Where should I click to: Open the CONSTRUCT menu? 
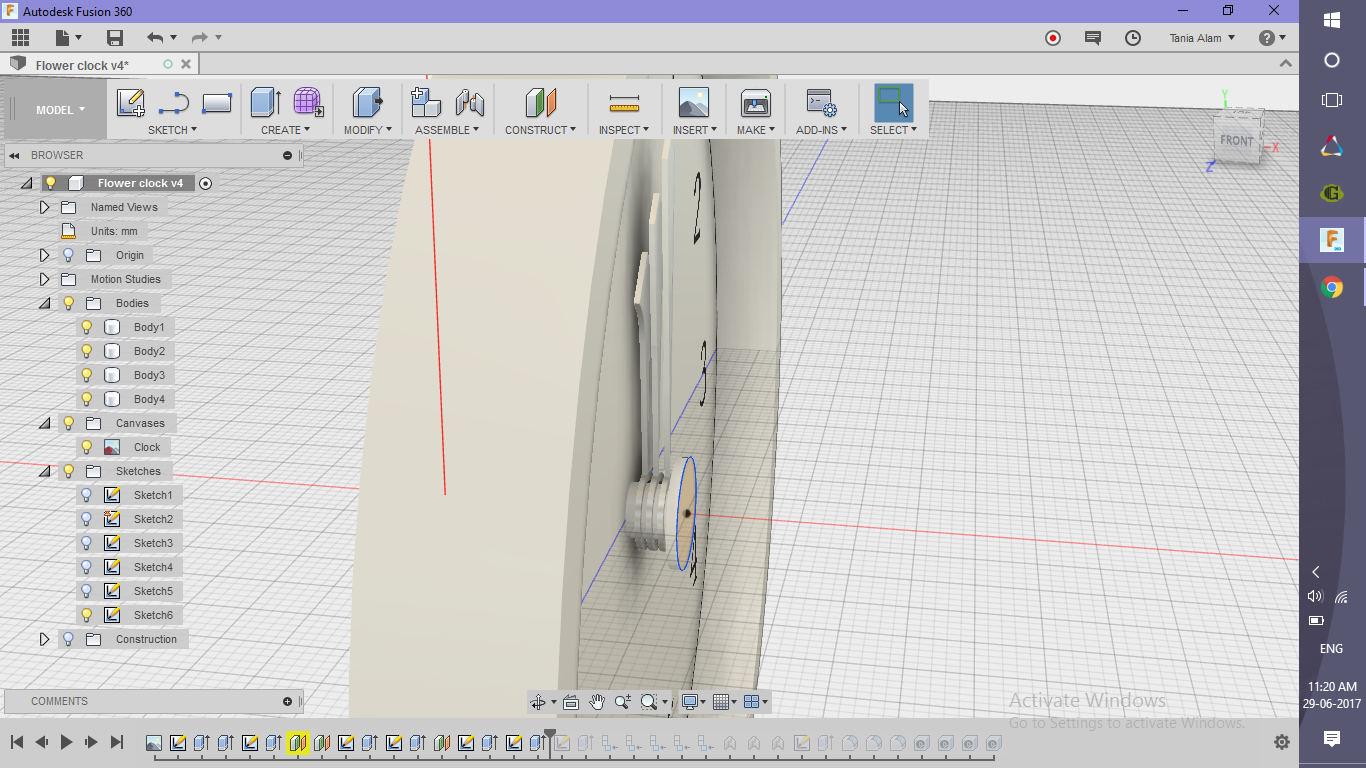pyautogui.click(x=540, y=130)
